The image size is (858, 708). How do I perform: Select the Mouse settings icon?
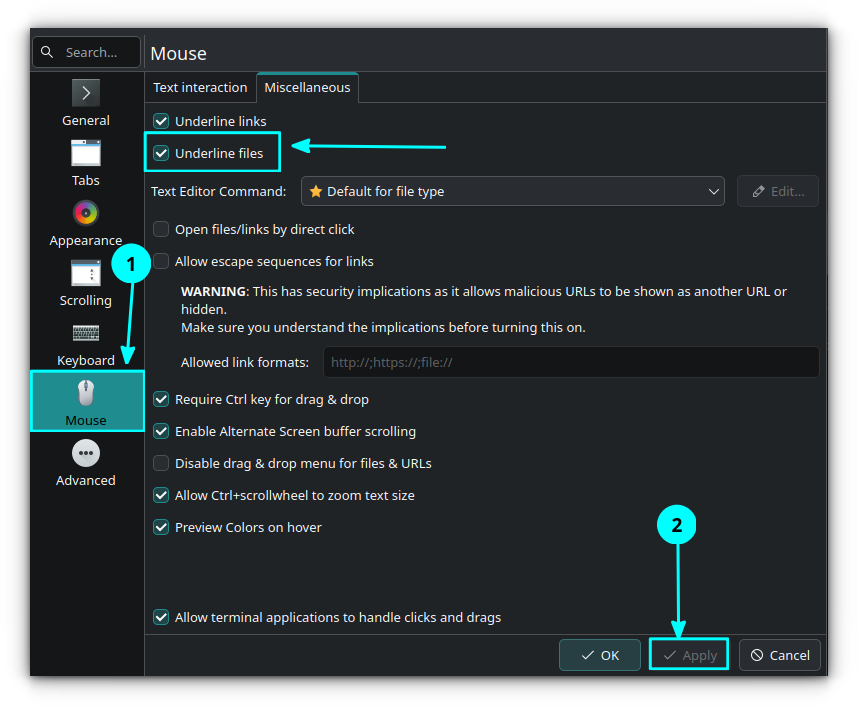86,394
